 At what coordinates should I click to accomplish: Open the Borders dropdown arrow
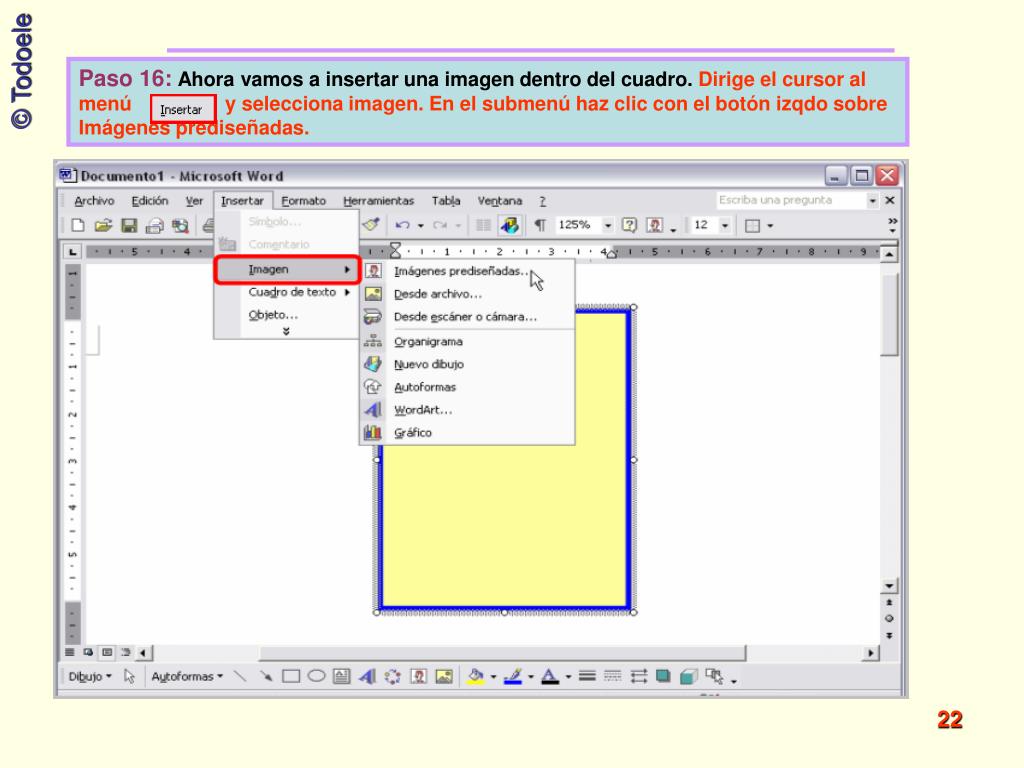771,226
